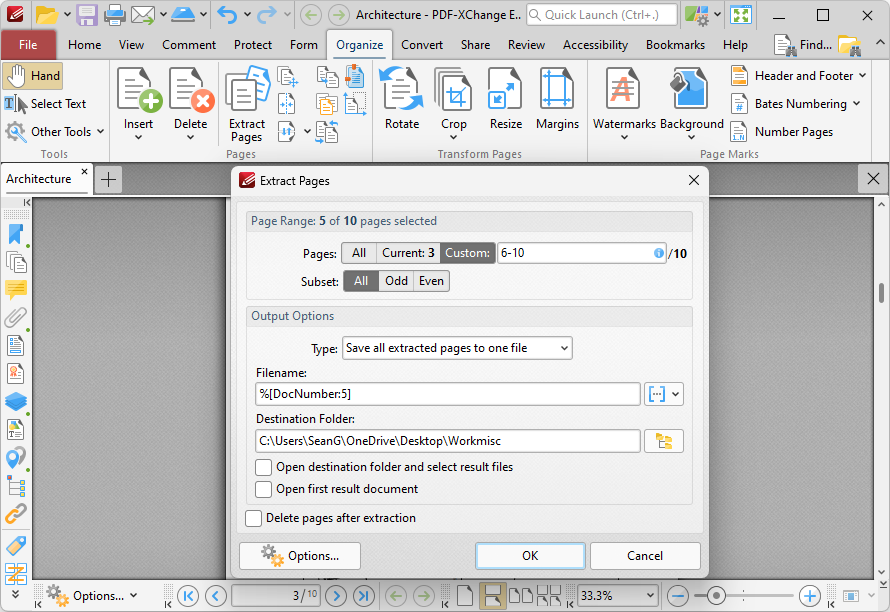This screenshot has height=612, width=890.
Task: Go to next page arrow
Action: (337, 596)
